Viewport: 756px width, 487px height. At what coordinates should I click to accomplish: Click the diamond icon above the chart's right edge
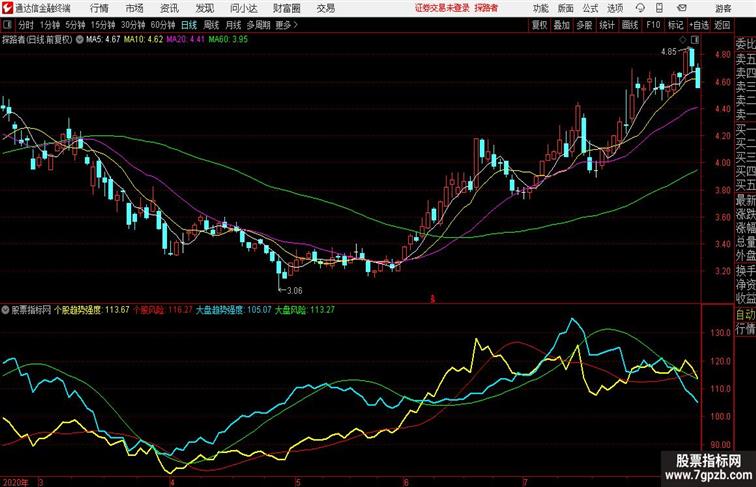[682, 40]
